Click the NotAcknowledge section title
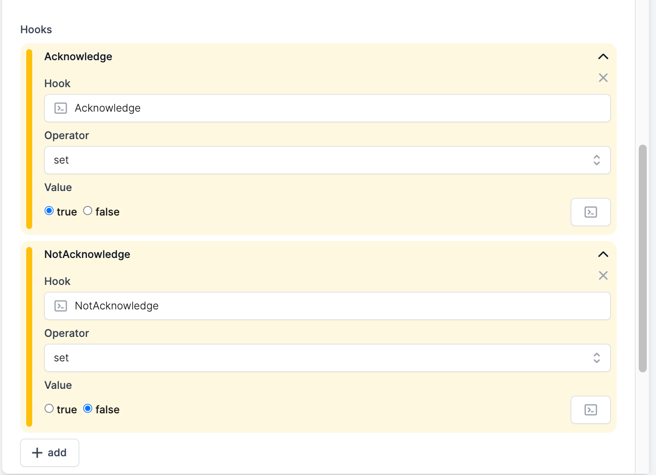The height and width of the screenshot is (475, 656). [x=87, y=254]
